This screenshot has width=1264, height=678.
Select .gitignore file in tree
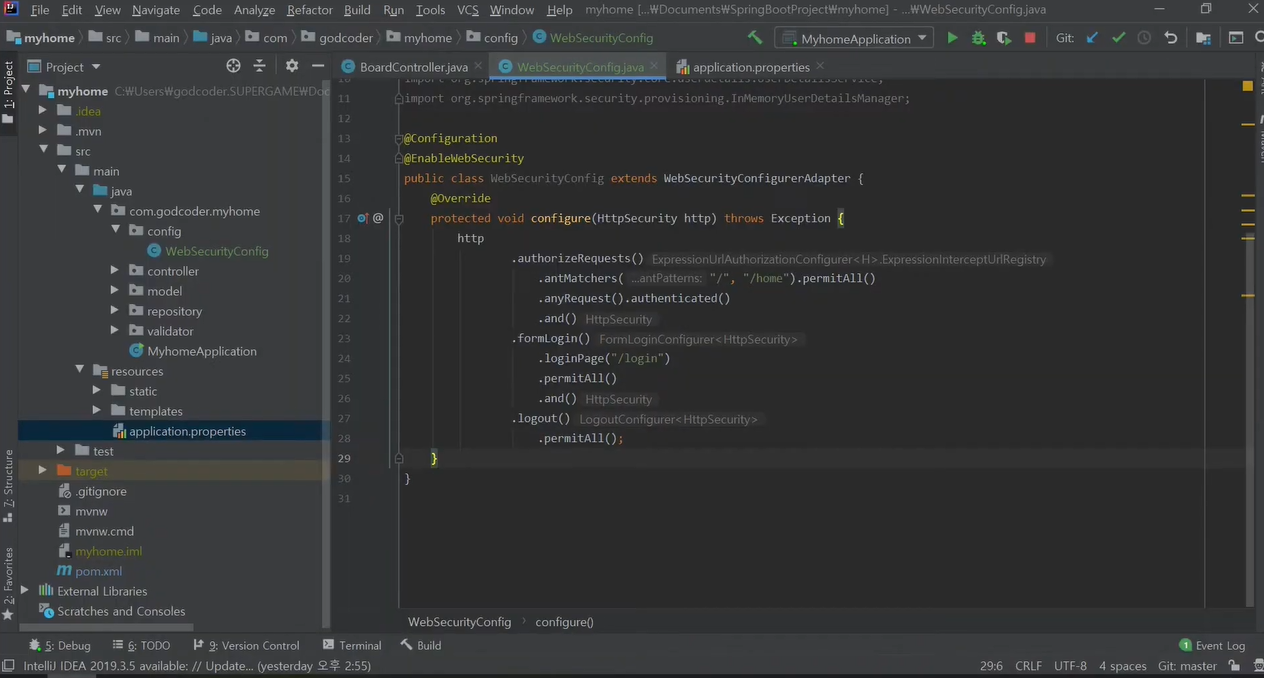point(100,491)
